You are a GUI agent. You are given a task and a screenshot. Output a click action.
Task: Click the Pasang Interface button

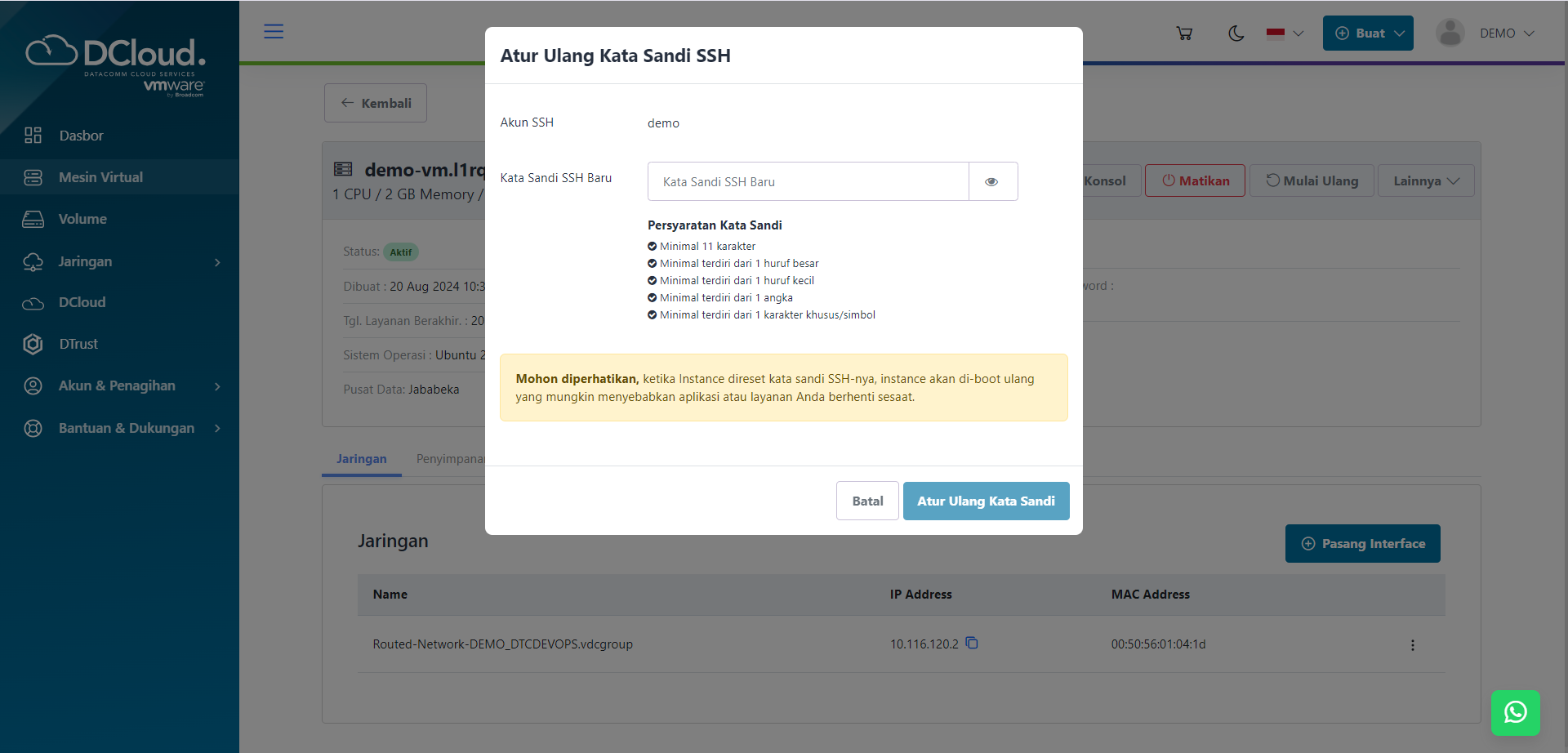pos(1362,544)
